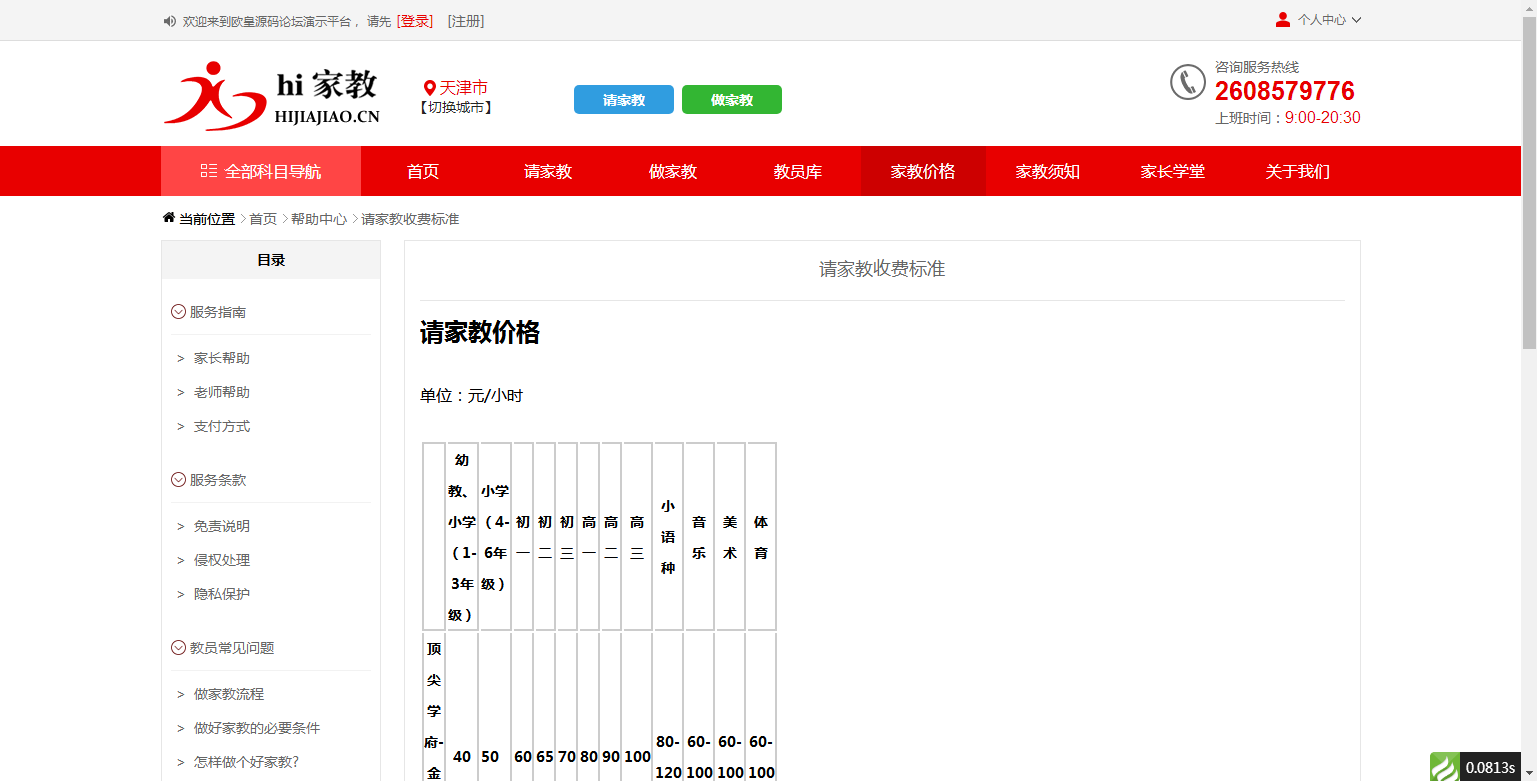Select 教员库 in the navigation menu

[x=797, y=171]
